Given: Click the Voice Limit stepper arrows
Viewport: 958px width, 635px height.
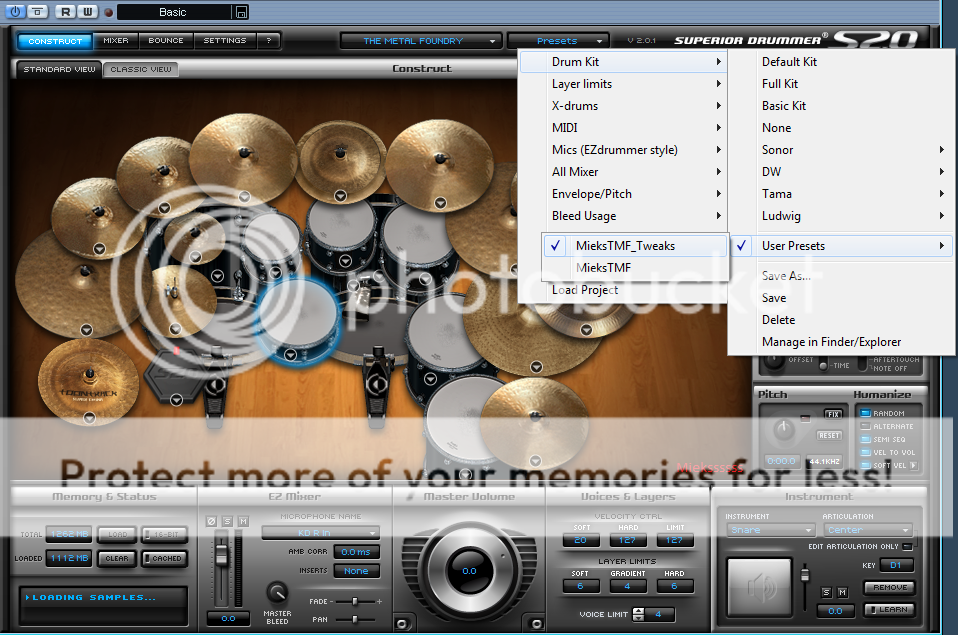Looking at the screenshot, I should point(638,614).
